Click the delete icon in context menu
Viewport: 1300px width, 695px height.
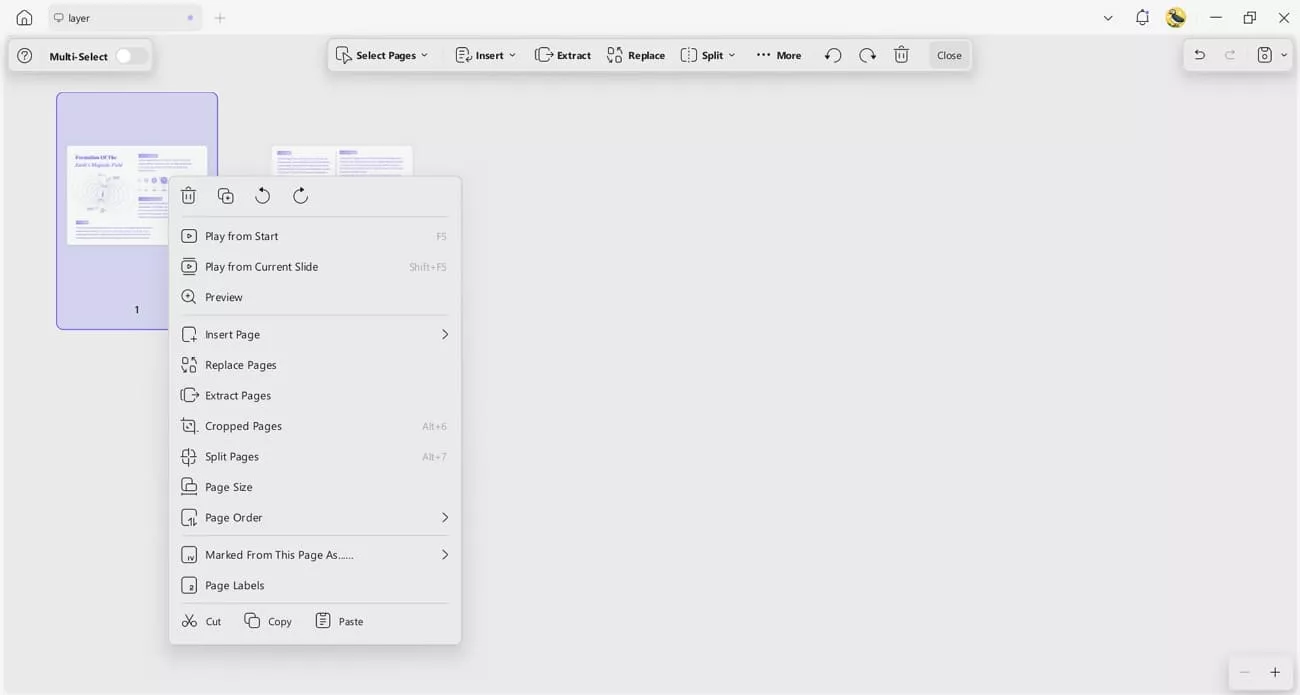pyautogui.click(x=188, y=196)
